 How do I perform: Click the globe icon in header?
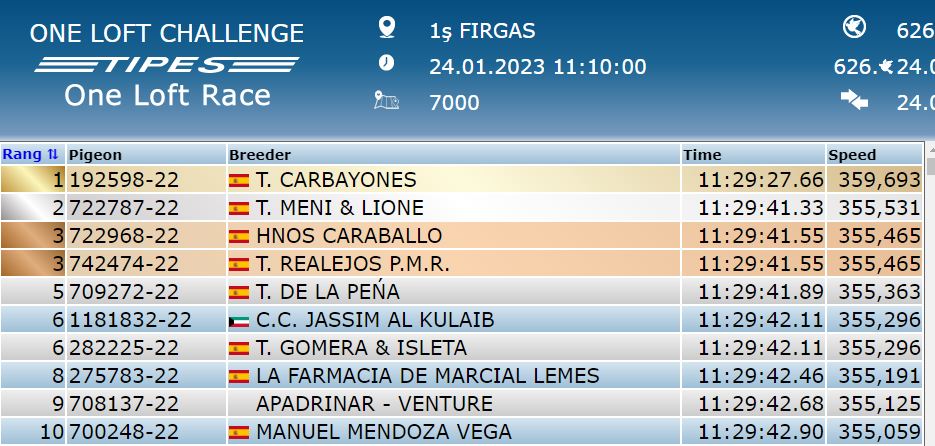(854, 27)
